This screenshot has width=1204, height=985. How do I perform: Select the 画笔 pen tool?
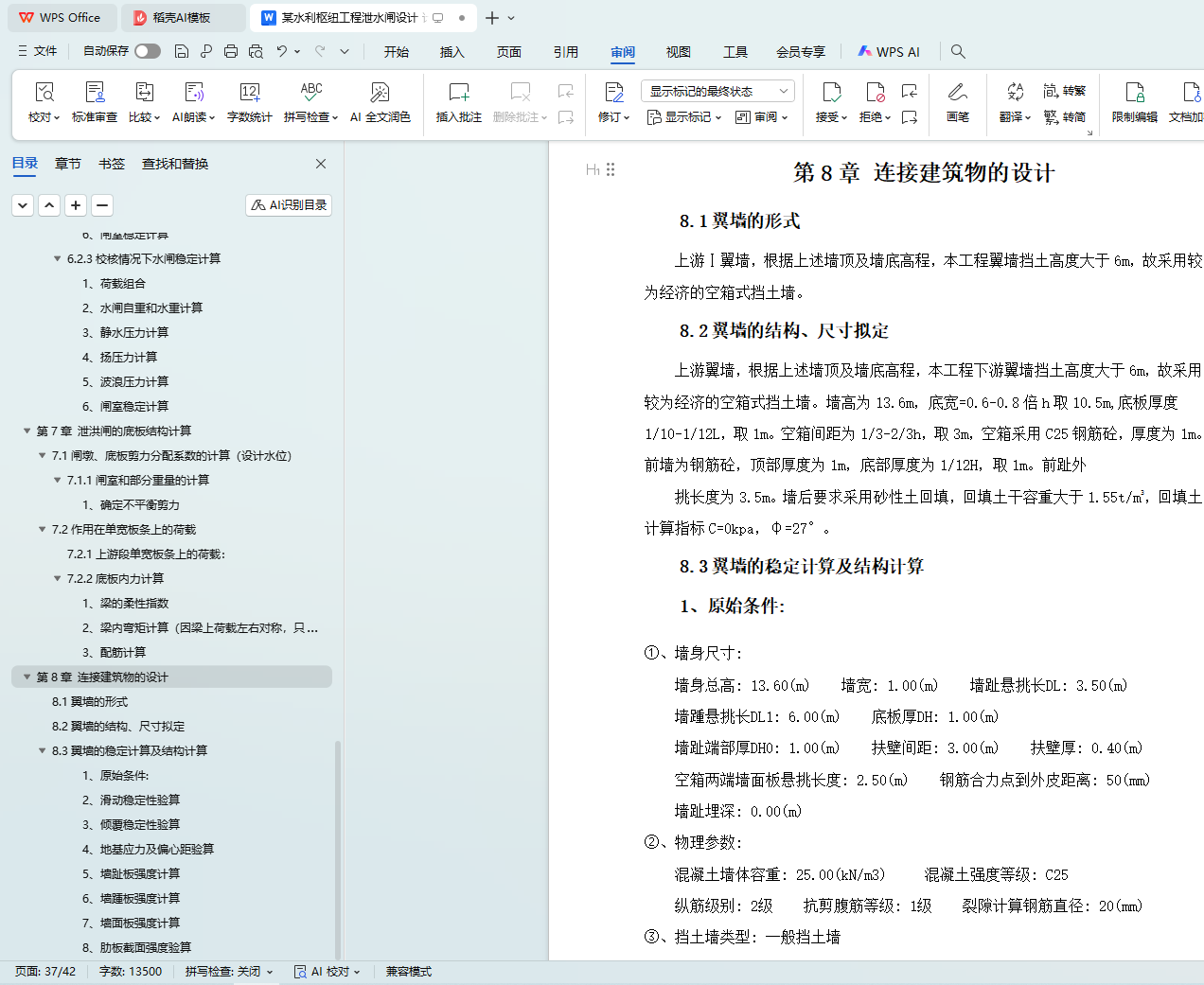957,93
